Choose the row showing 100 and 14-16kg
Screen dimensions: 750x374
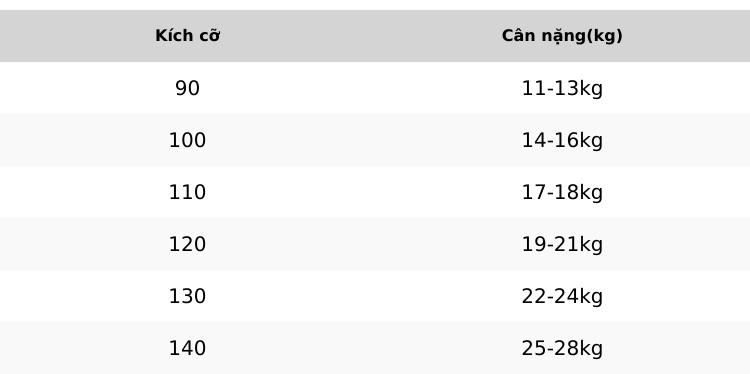[x=375, y=140]
